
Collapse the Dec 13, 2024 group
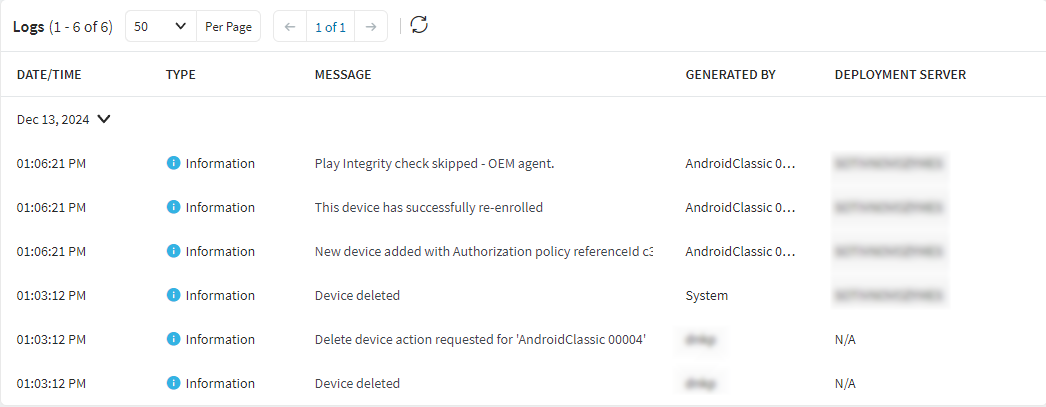104,119
